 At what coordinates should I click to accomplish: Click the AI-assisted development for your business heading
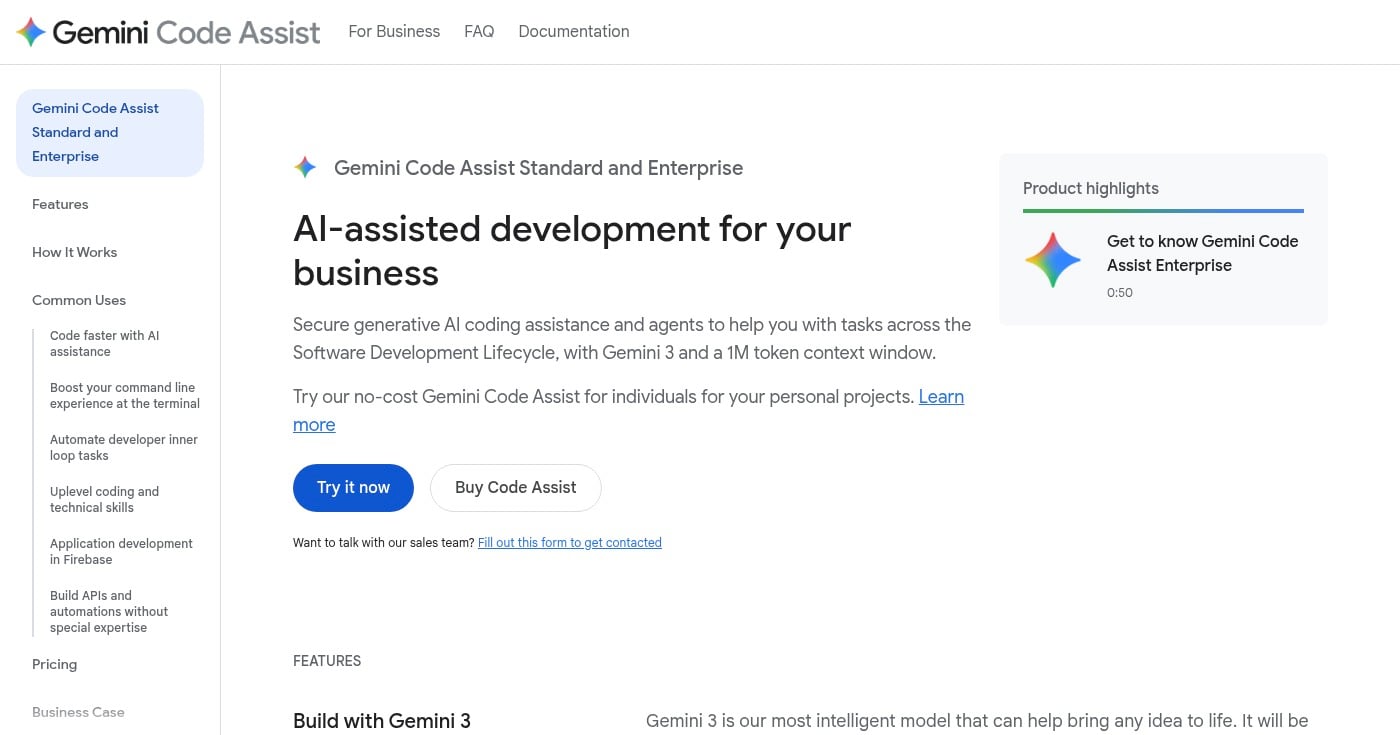pyautogui.click(x=572, y=251)
